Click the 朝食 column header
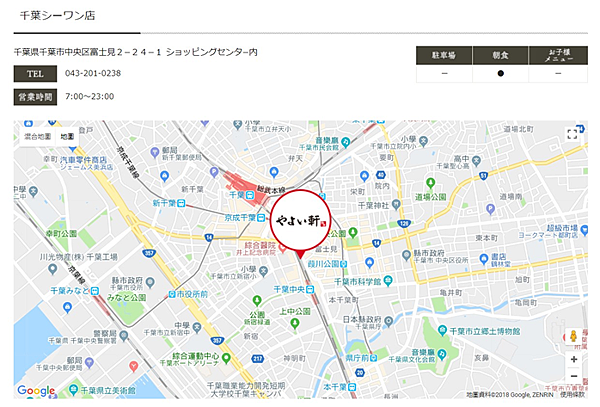Image resolution: width=600 pixels, height=407 pixels. pos(500,55)
